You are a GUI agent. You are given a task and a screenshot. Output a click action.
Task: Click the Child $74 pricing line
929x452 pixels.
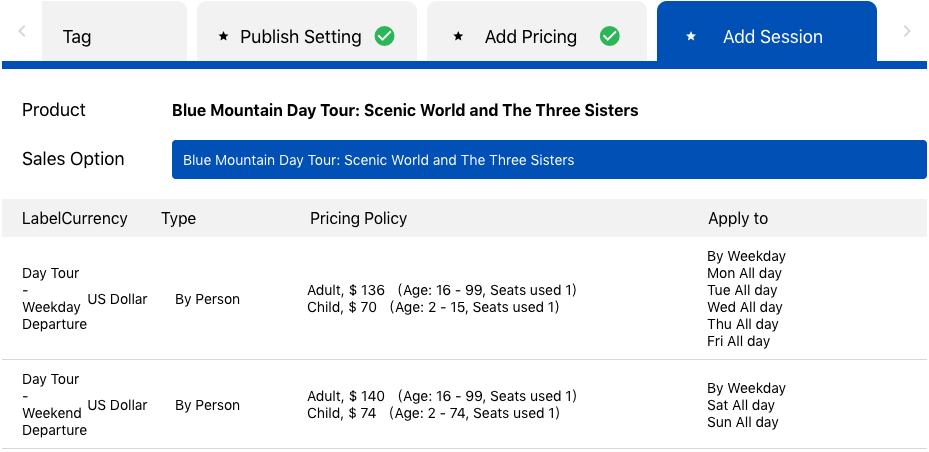click(x=433, y=413)
